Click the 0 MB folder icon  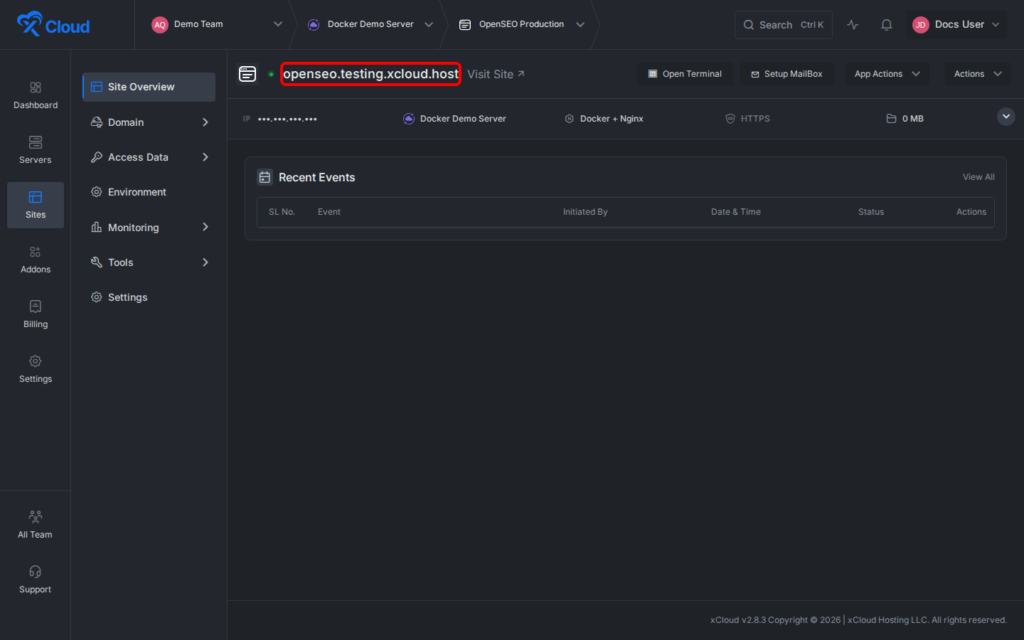[x=891, y=119]
